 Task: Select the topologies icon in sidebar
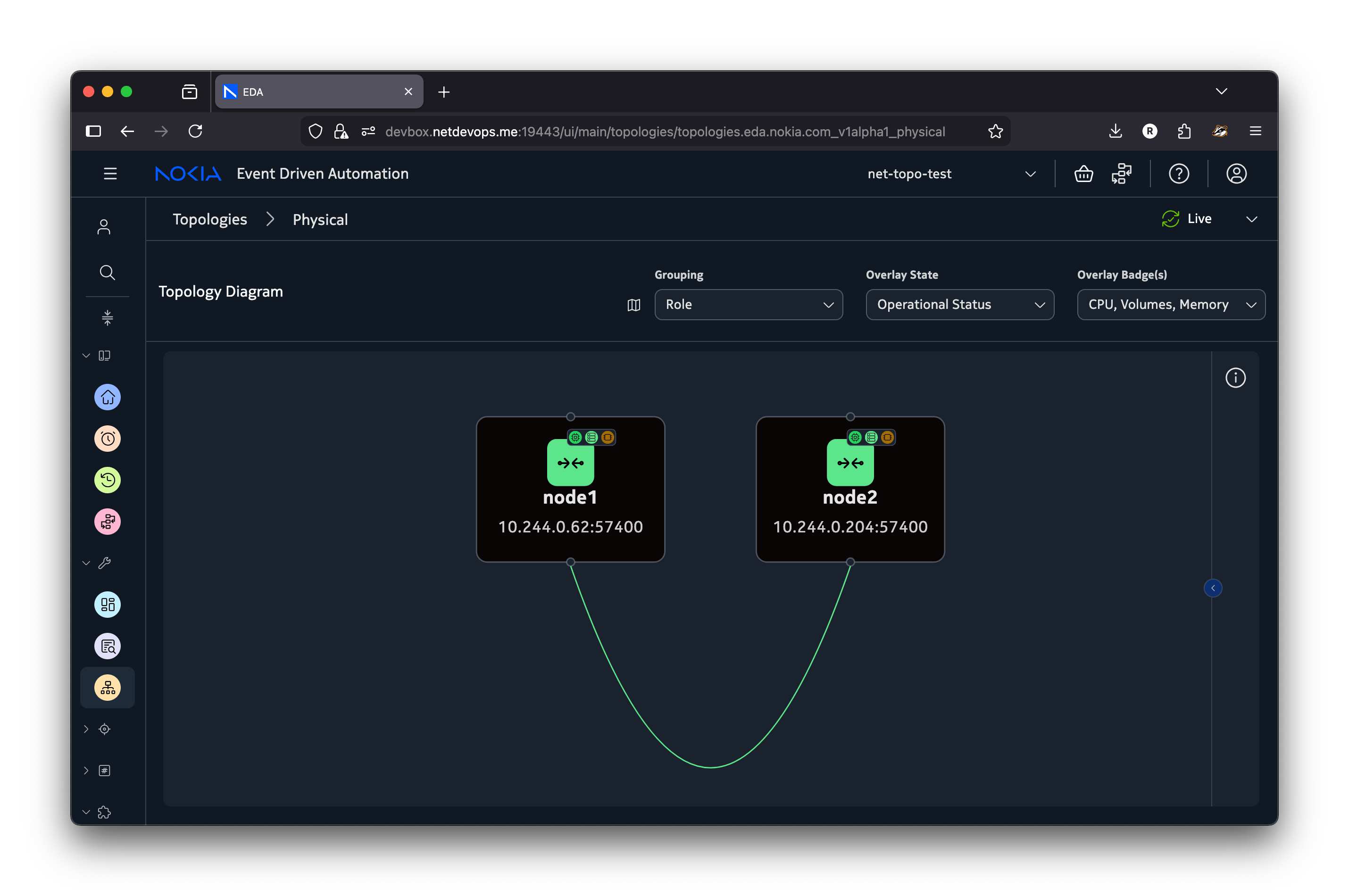click(108, 688)
